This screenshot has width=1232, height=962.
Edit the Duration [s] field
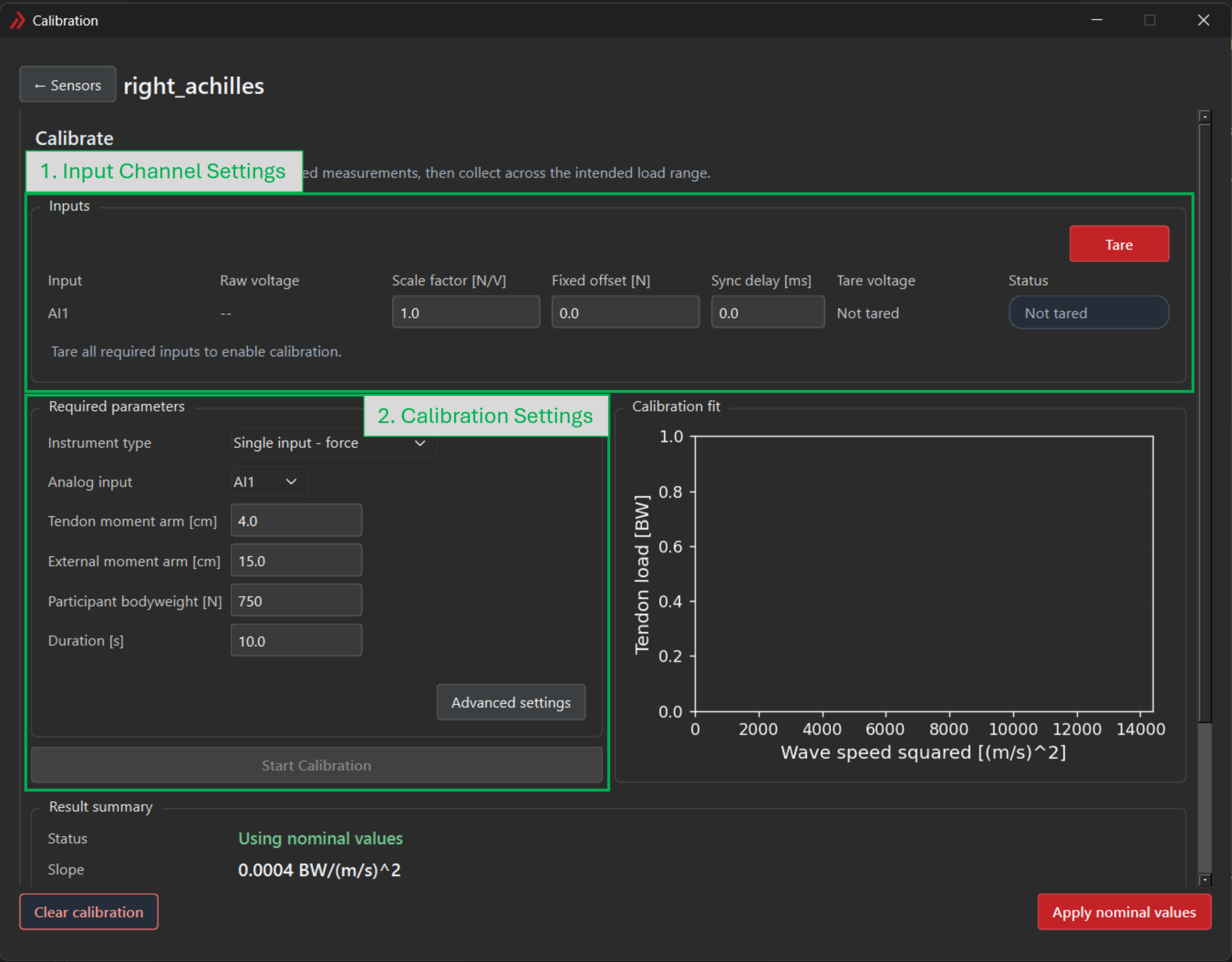tap(296, 641)
